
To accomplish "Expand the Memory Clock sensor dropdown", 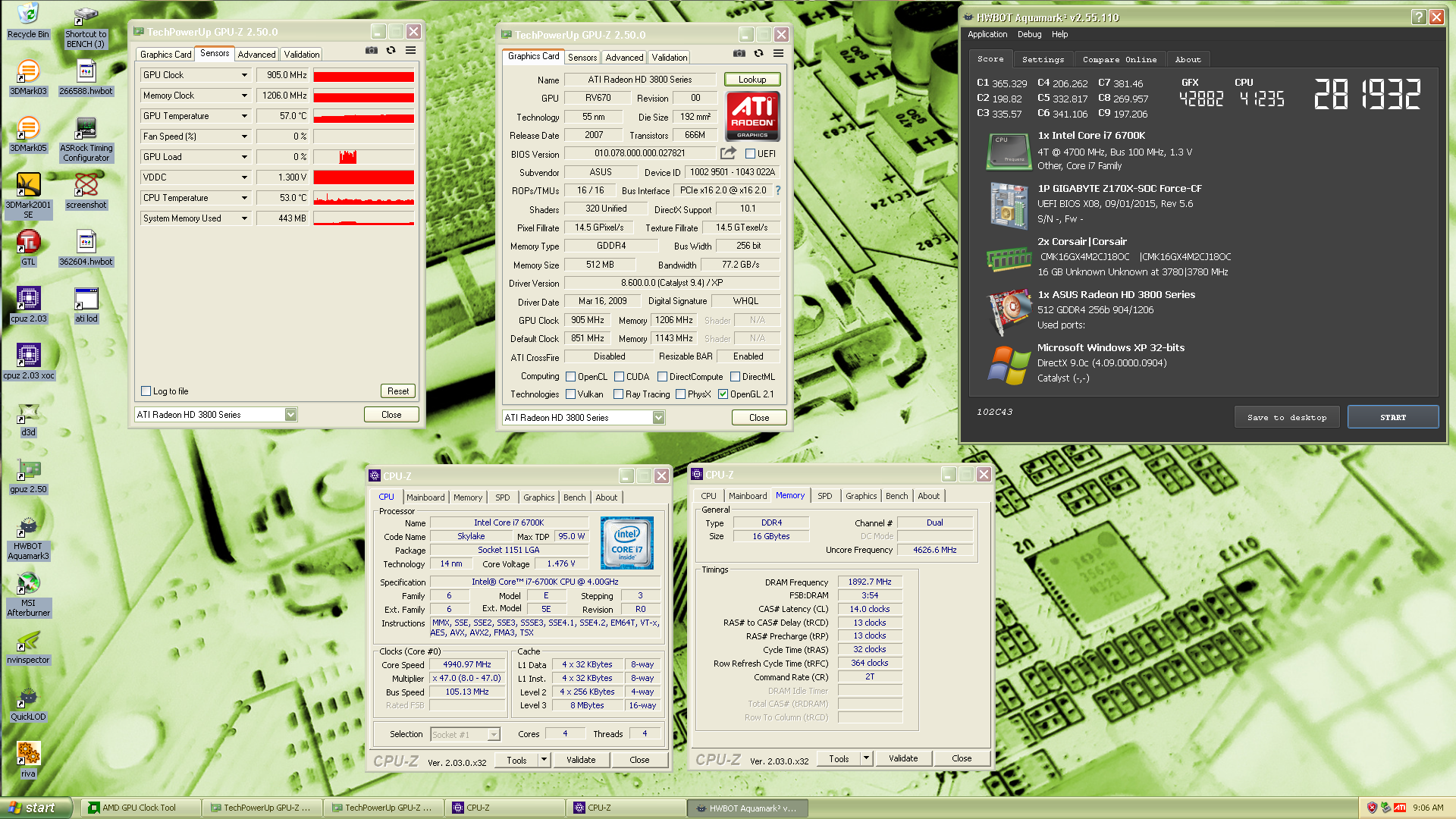I will coord(244,96).
